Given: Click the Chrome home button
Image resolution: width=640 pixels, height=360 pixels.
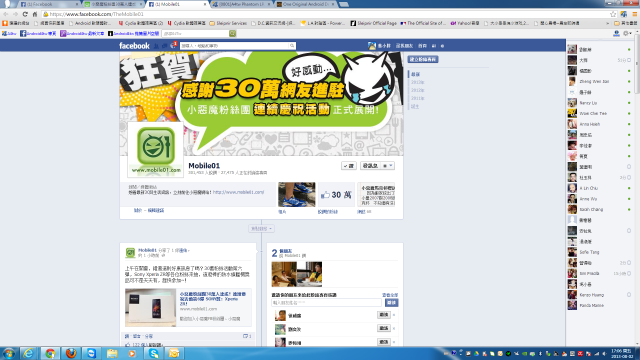Looking at the screenshot, I should [x=35, y=14].
